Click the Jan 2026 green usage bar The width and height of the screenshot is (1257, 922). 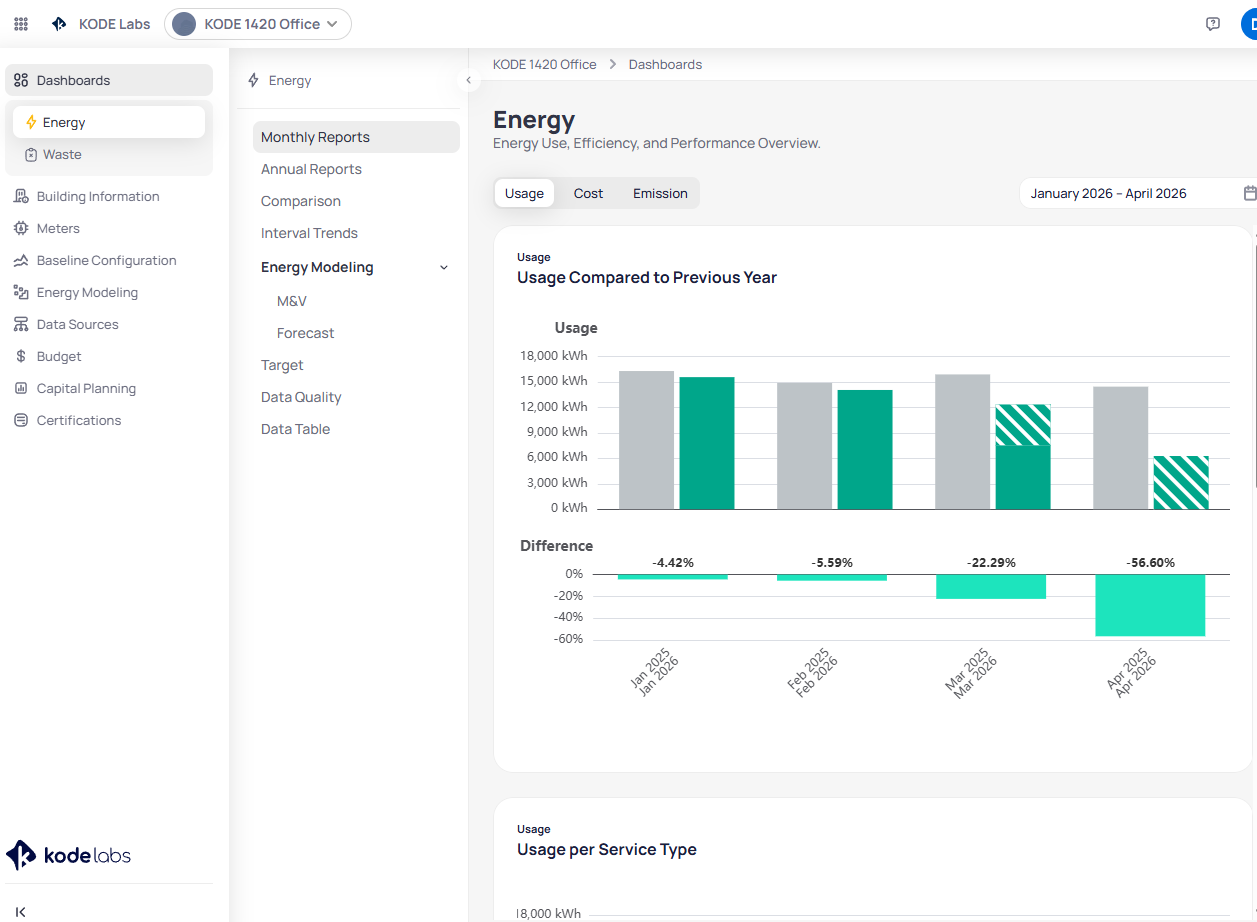[707, 443]
